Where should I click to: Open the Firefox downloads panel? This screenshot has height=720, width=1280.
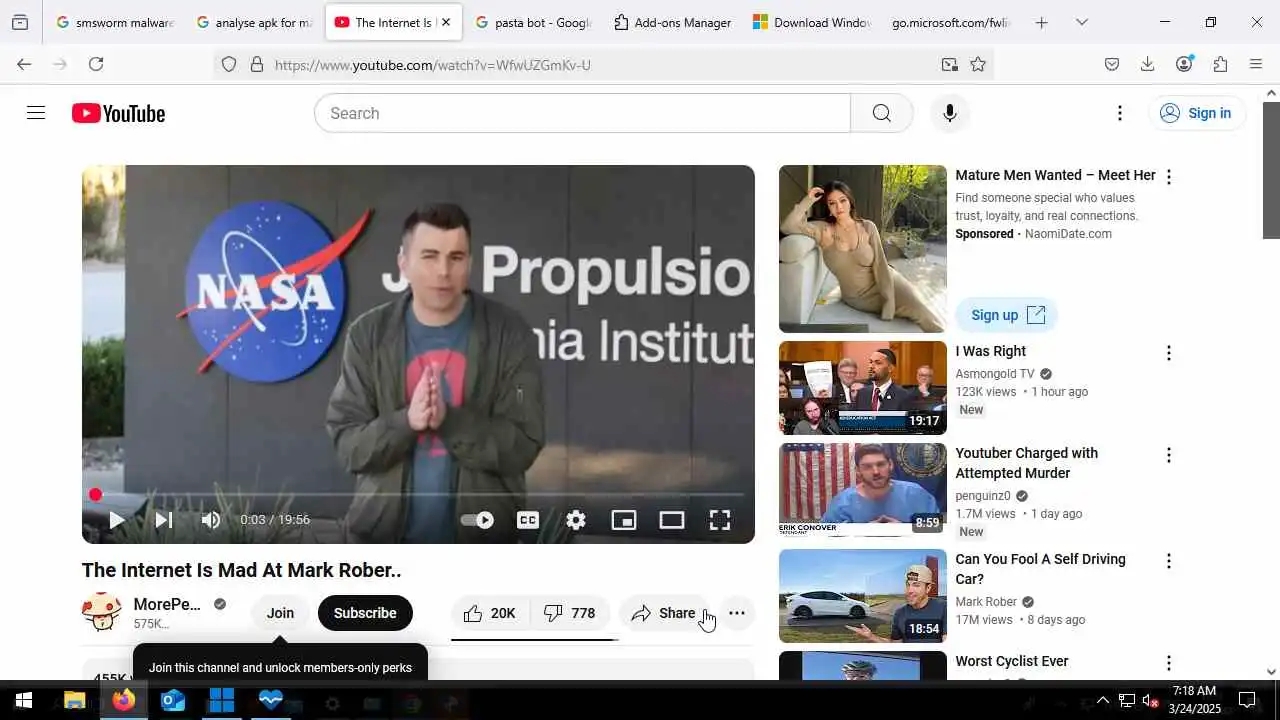1147,64
